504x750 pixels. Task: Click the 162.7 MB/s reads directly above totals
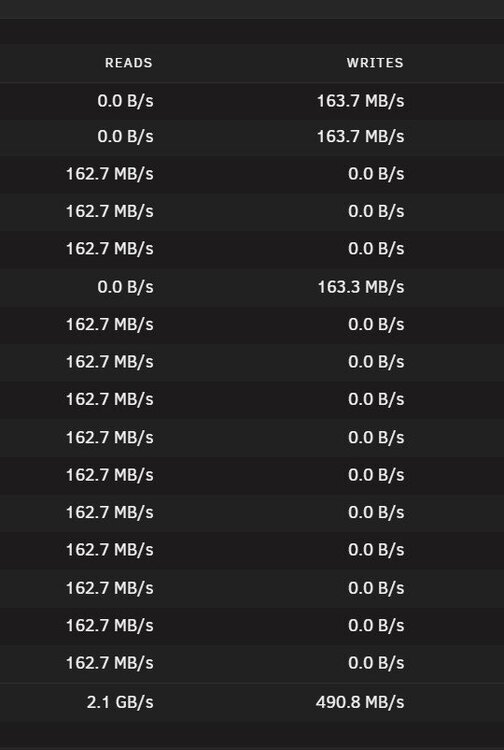pyautogui.click(x=110, y=663)
